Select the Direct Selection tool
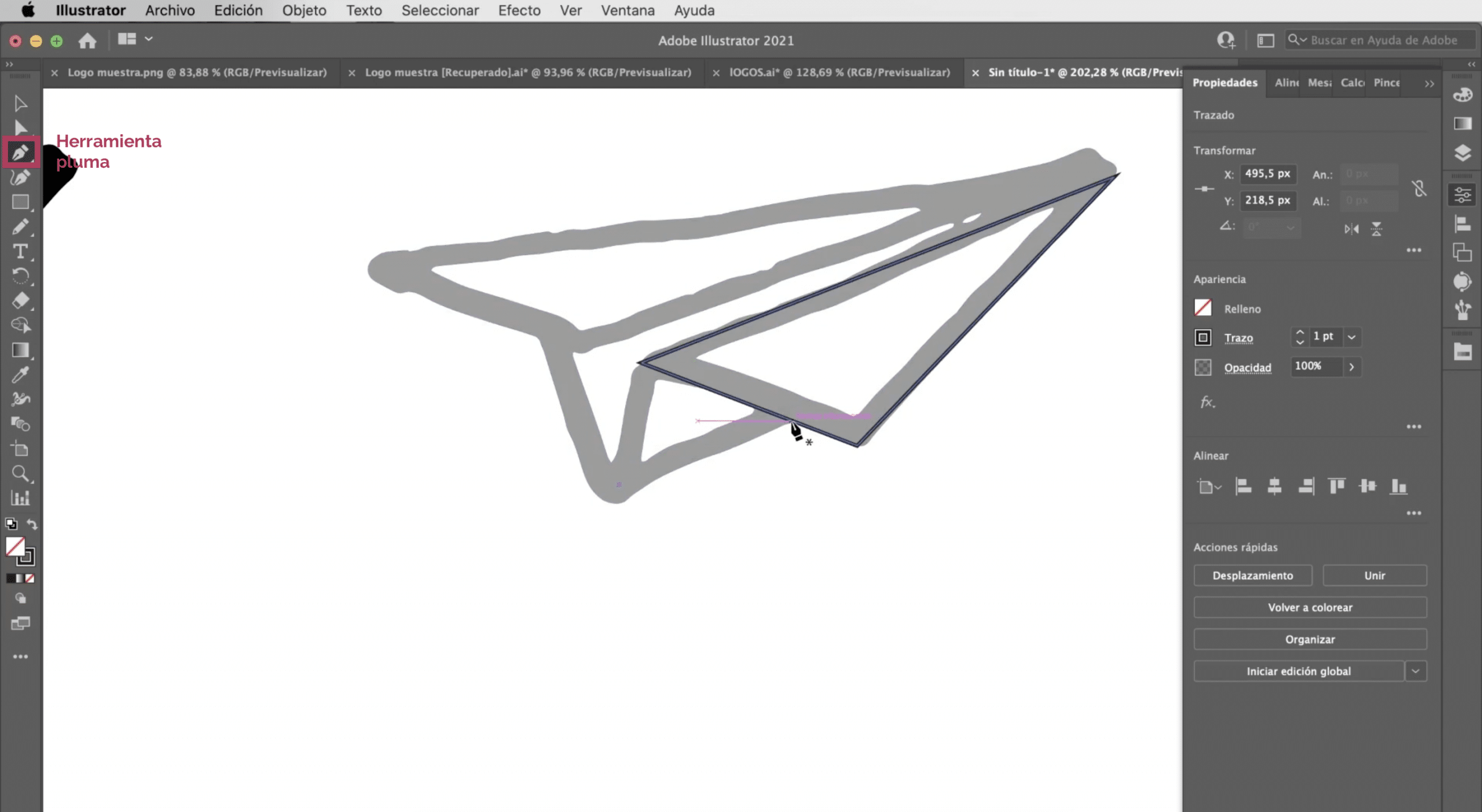 tap(20, 128)
